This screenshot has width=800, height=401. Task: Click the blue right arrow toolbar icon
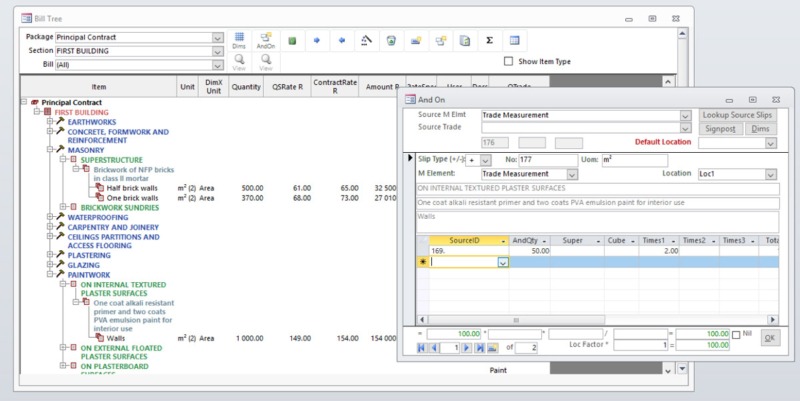coord(317,40)
